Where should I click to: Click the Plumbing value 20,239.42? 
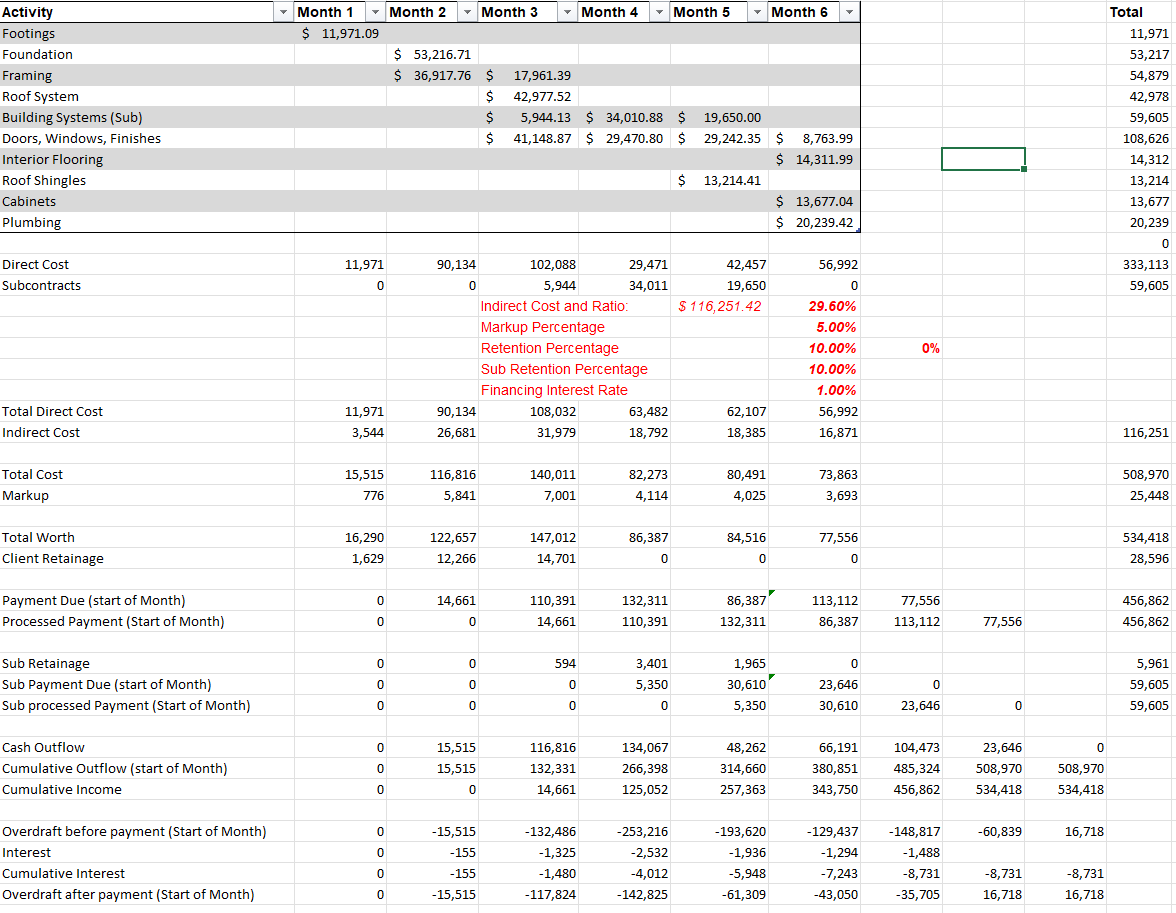[814, 222]
